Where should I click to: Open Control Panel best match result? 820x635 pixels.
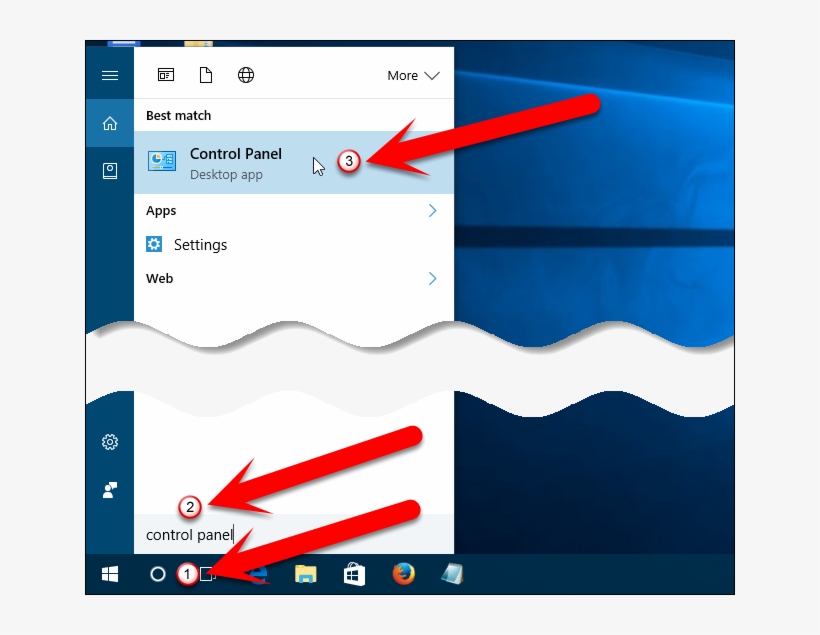point(236,162)
